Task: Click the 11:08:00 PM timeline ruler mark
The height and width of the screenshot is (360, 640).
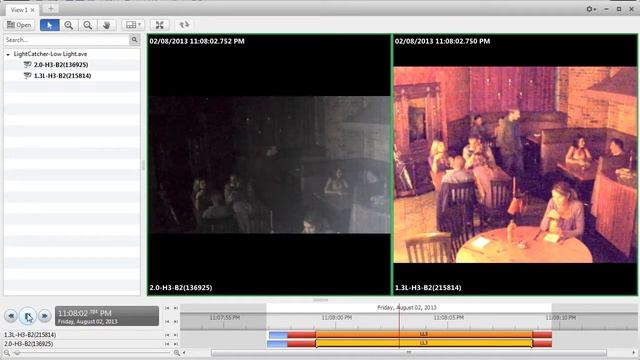Action: tap(336, 318)
